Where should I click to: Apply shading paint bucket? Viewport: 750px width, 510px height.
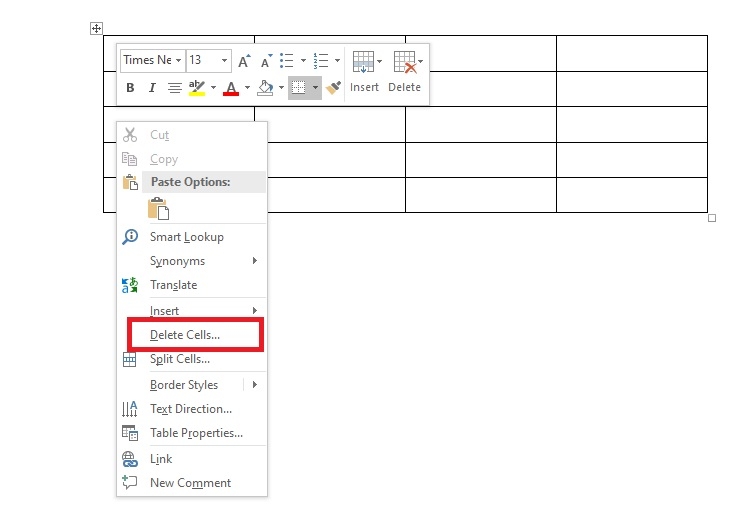tap(265, 88)
